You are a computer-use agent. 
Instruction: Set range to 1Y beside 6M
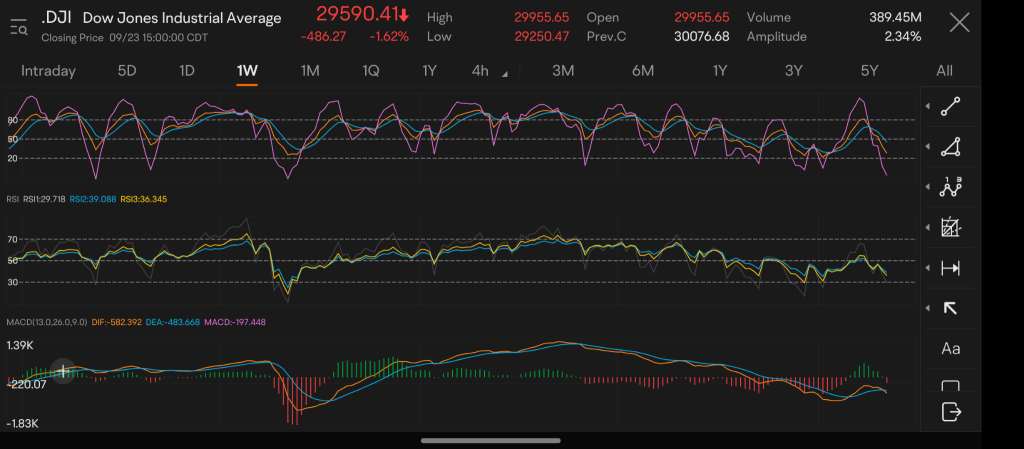(720, 71)
